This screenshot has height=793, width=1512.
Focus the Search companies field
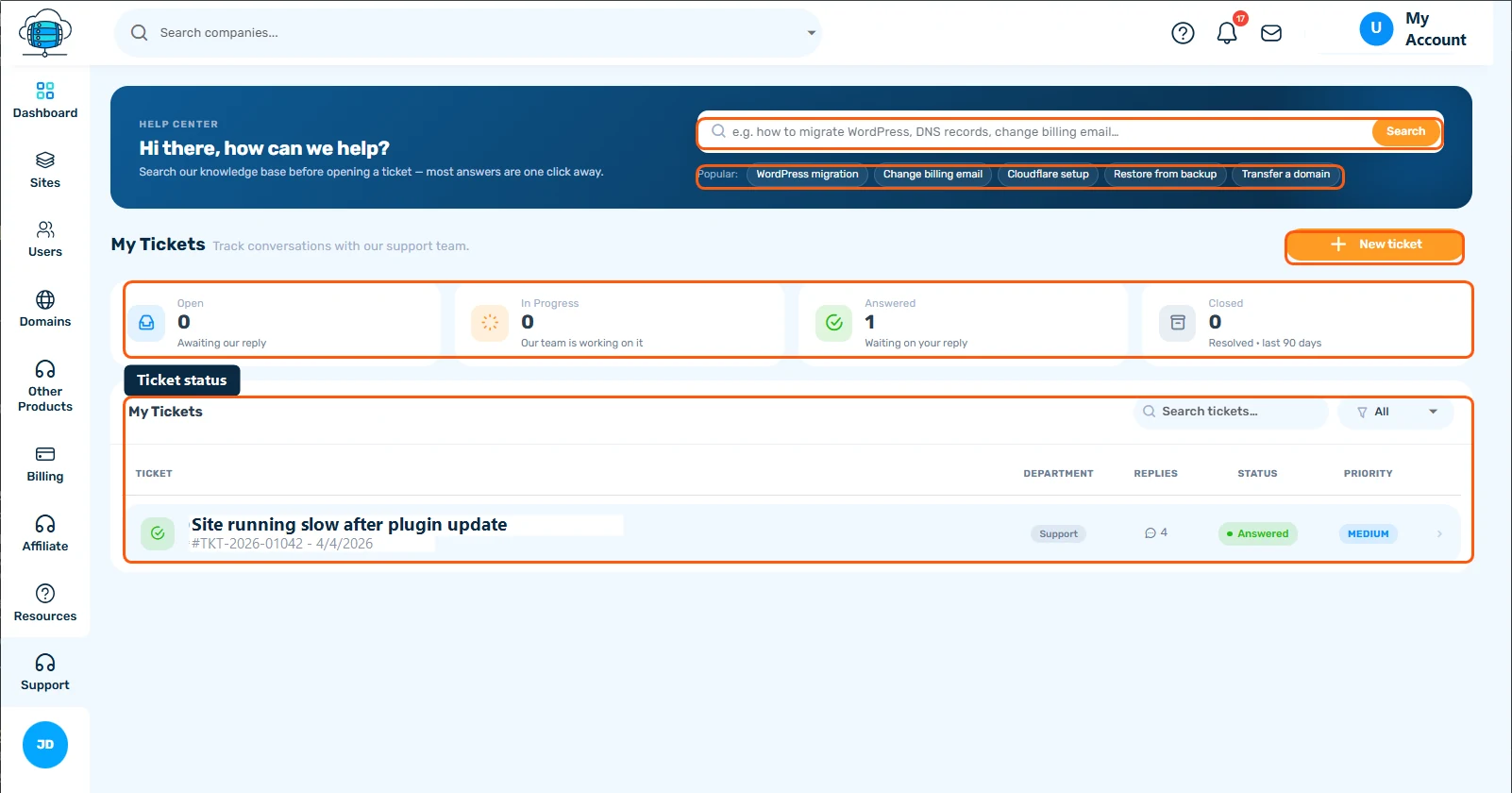click(468, 33)
